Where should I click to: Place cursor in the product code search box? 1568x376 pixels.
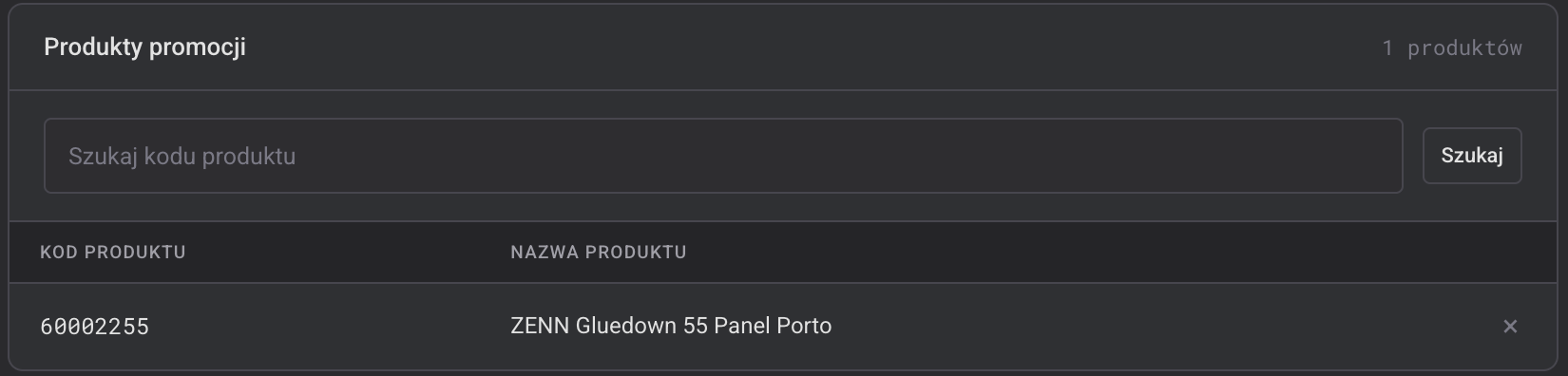click(723, 156)
